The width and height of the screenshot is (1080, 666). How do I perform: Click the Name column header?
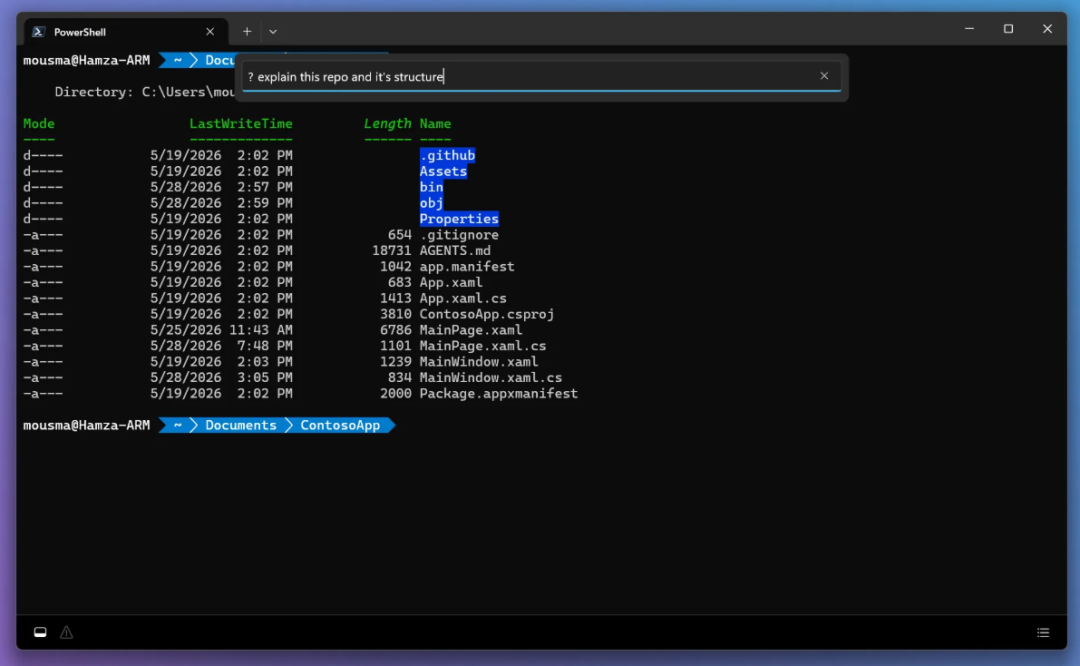pyautogui.click(x=435, y=123)
